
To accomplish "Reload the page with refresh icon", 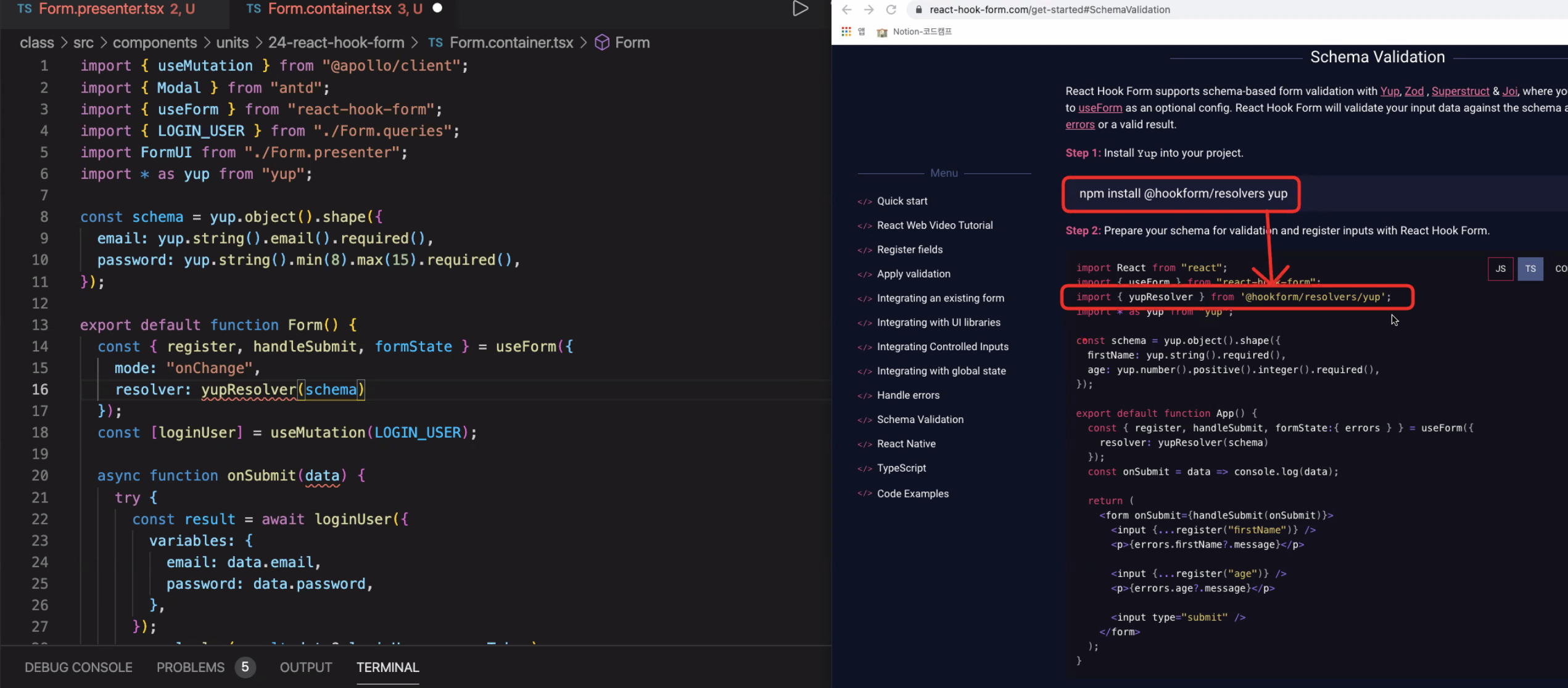I will (x=891, y=9).
